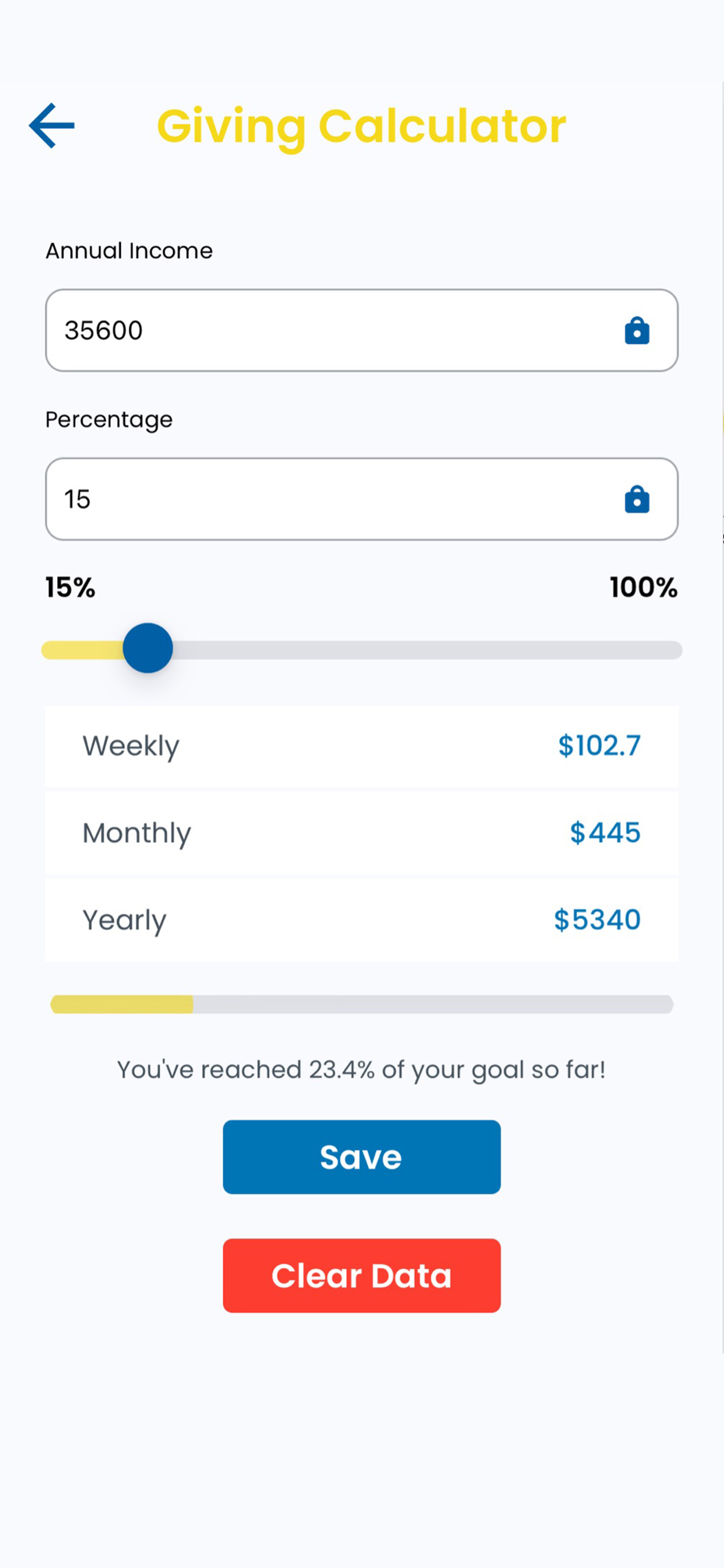The image size is (724, 1568).
Task: Clear Data with the red button
Action: tap(361, 1275)
